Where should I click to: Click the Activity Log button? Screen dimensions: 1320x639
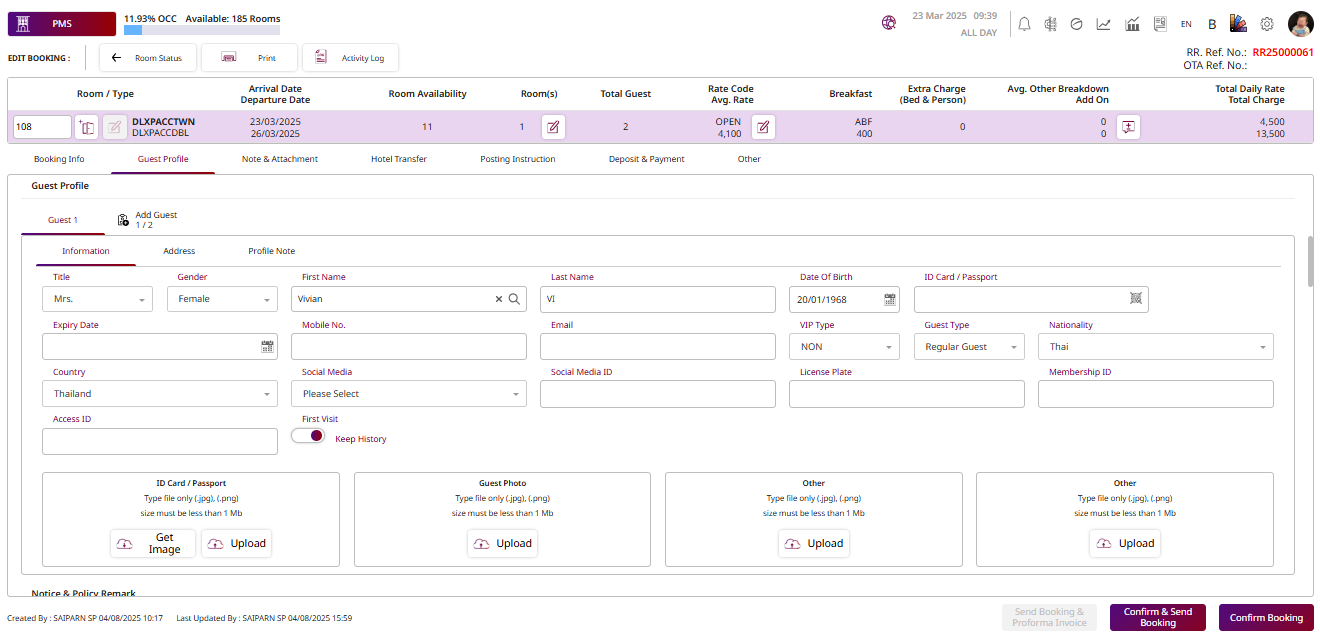tap(350, 58)
